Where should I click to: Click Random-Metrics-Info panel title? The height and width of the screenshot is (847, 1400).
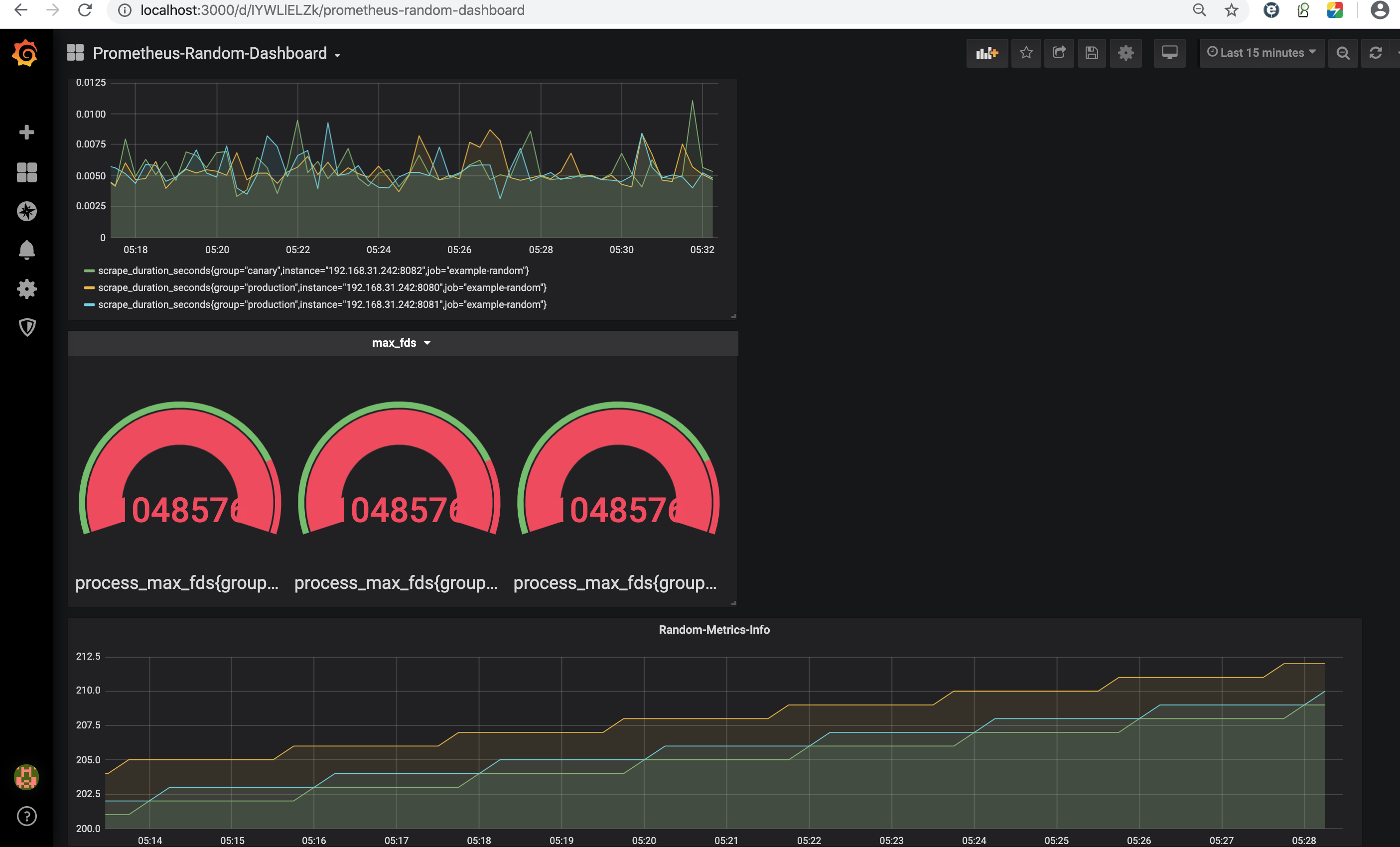(713, 629)
